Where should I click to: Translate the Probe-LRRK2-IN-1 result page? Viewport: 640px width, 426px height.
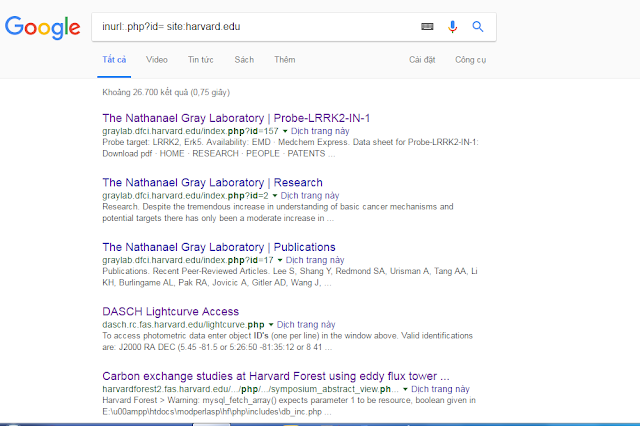click(320, 131)
